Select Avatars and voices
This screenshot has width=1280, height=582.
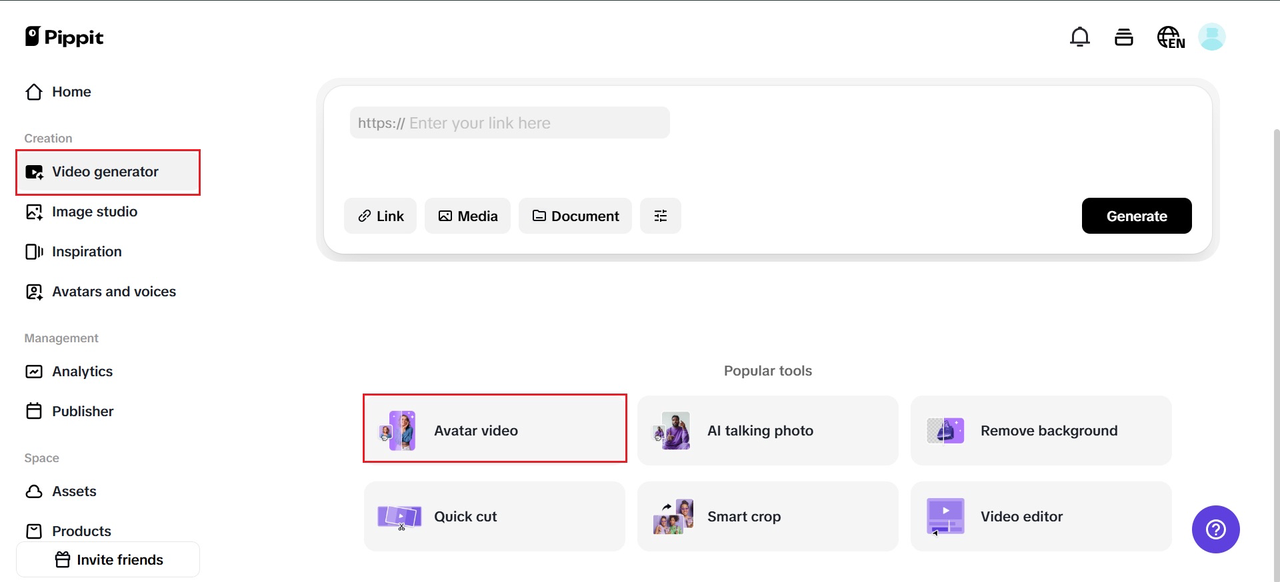tap(113, 292)
